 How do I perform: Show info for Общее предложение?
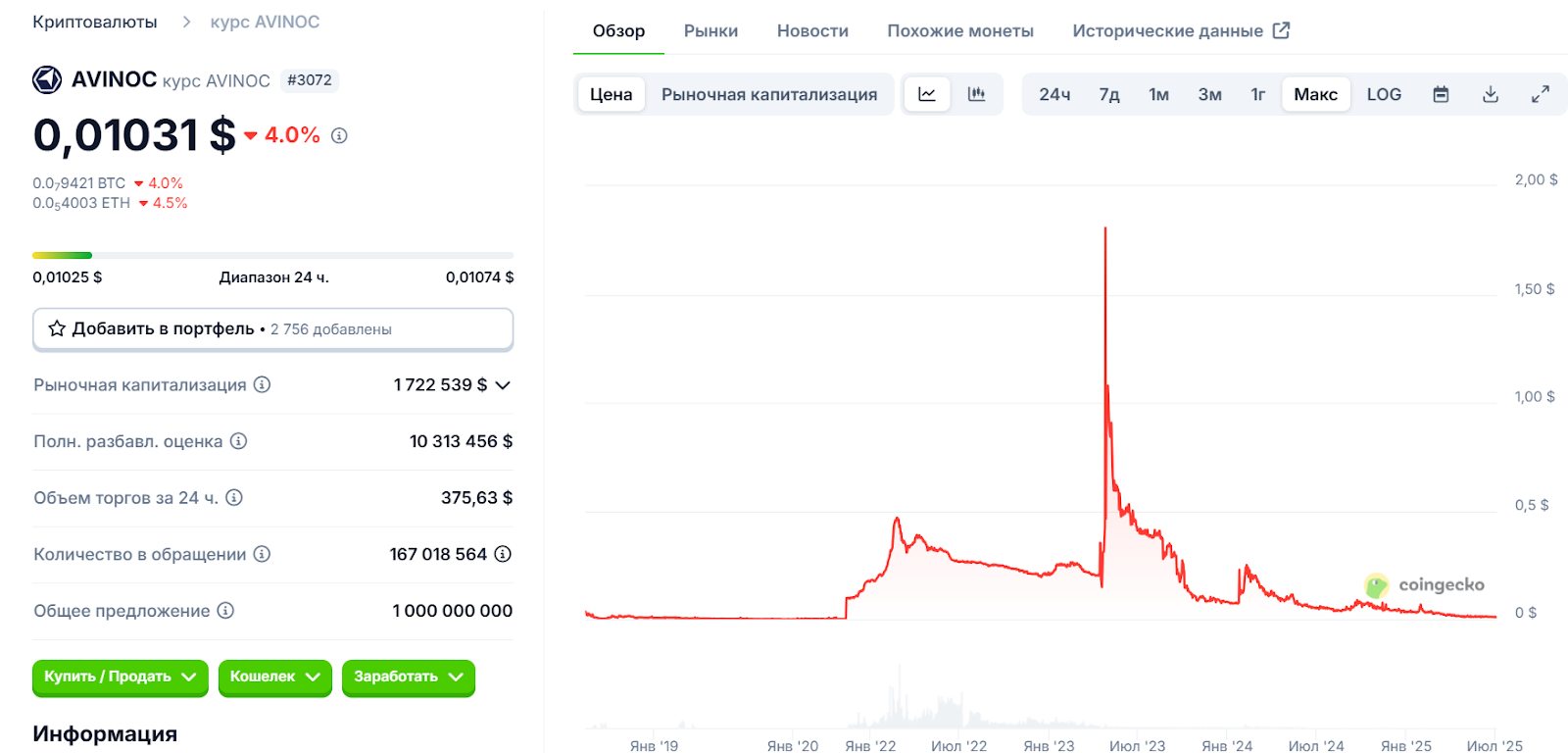[225, 611]
